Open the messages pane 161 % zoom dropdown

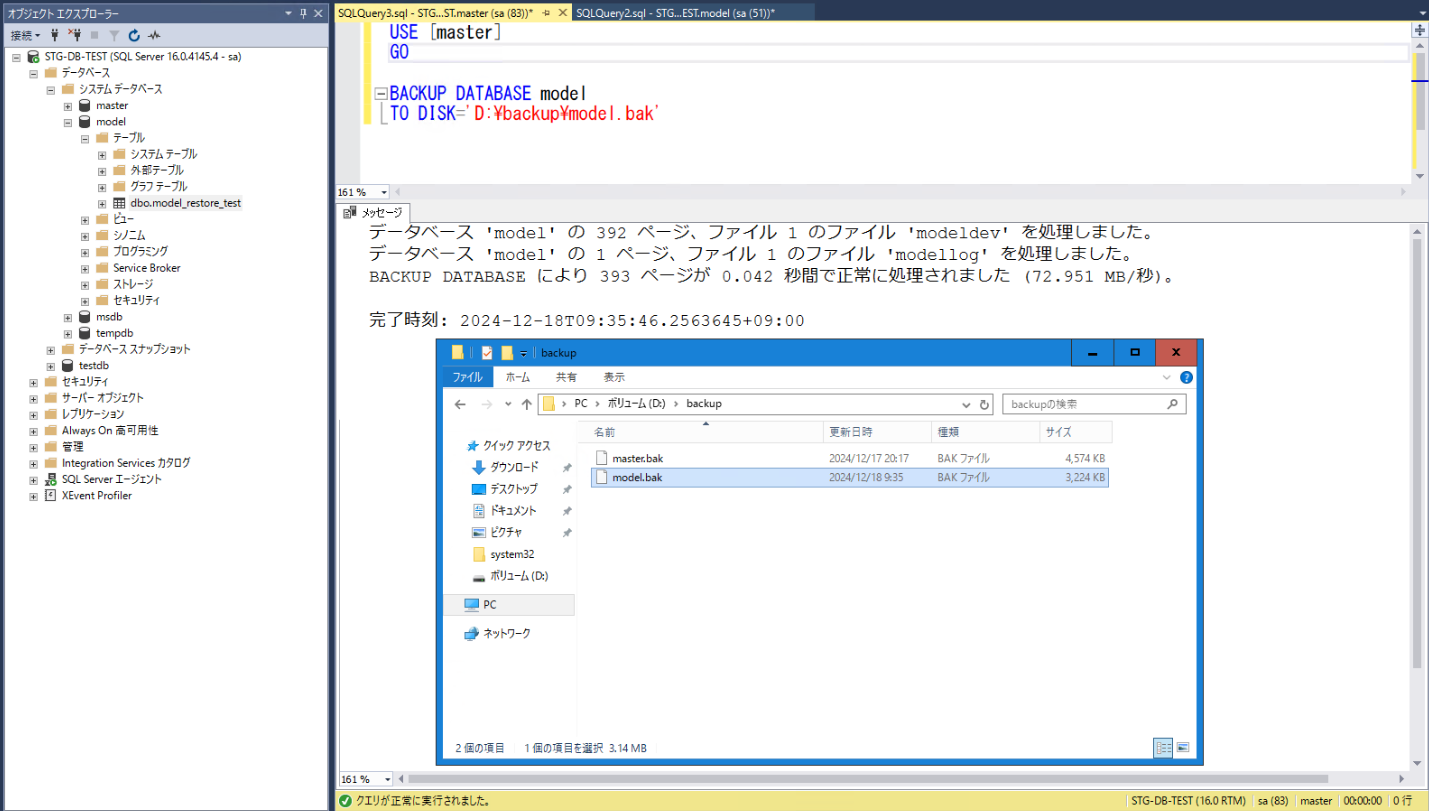pyautogui.click(x=388, y=779)
